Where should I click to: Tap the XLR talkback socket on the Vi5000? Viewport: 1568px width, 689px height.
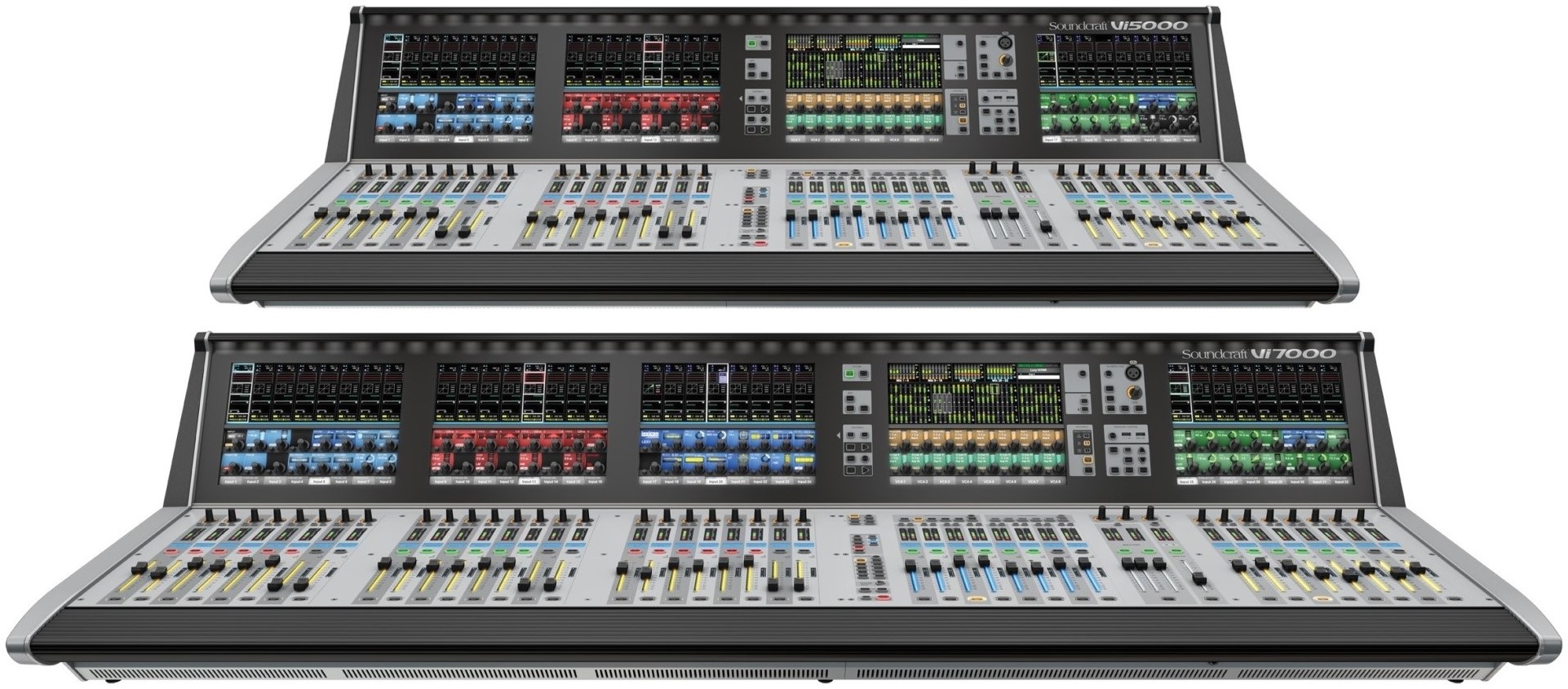tap(1005, 42)
